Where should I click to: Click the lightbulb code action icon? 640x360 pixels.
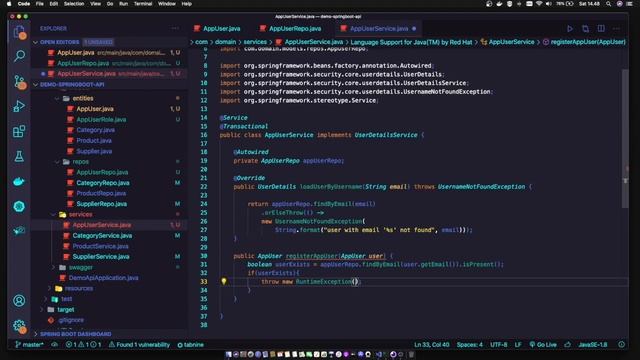pyautogui.click(x=224, y=281)
